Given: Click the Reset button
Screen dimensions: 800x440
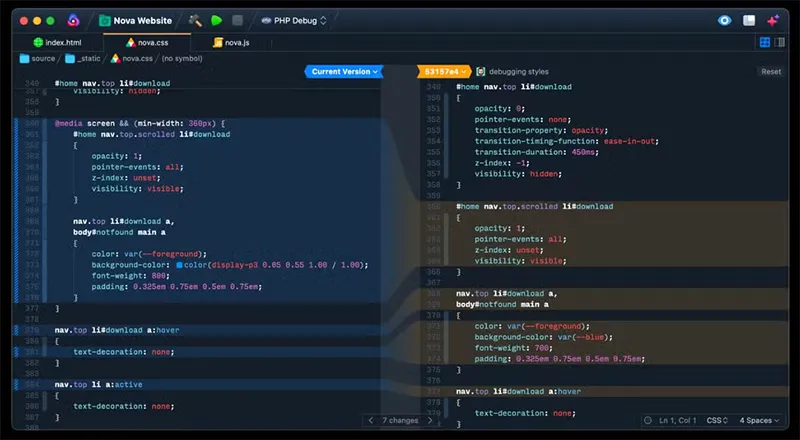Looking at the screenshot, I should (x=771, y=72).
